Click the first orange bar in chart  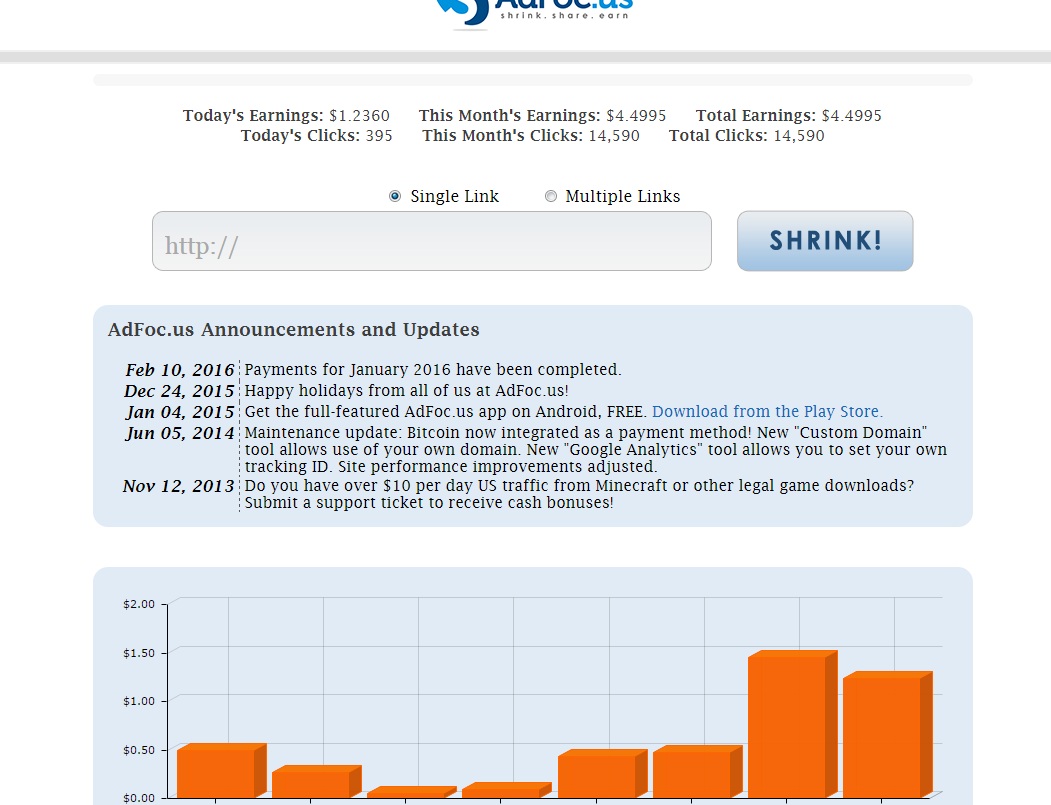[221, 771]
